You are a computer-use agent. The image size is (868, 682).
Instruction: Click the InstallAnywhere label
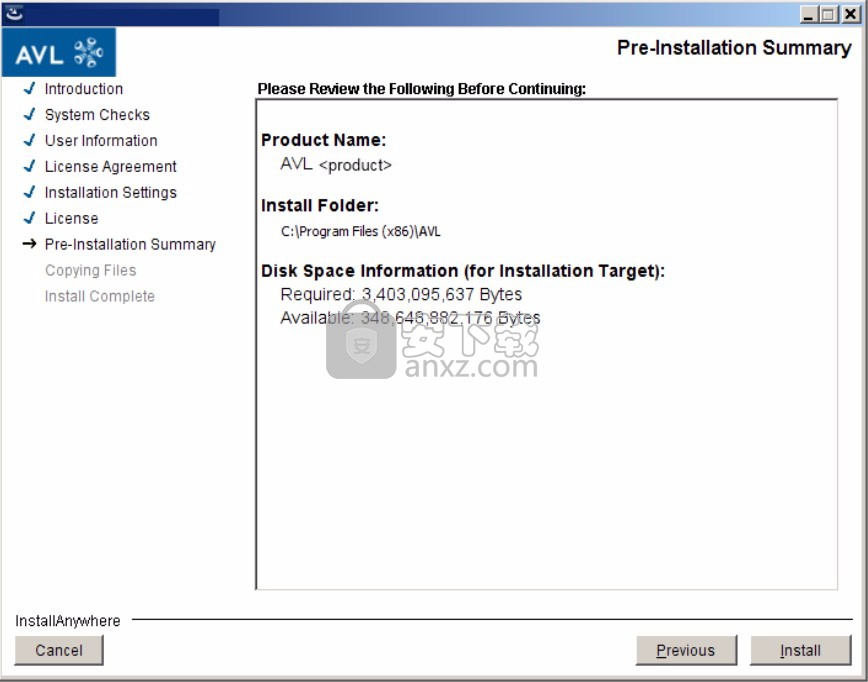[68, 621]
